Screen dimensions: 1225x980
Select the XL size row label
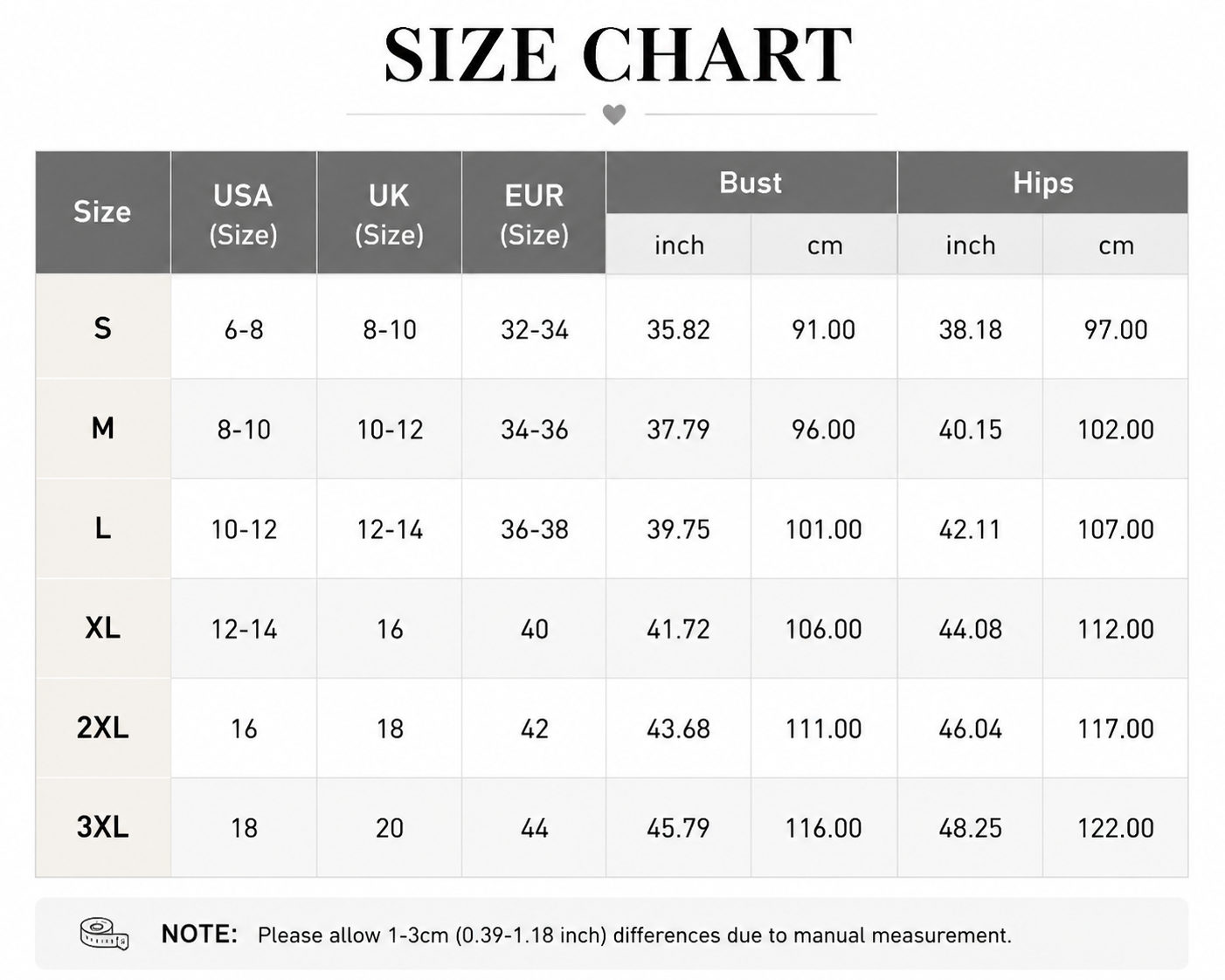pos(102,627)
